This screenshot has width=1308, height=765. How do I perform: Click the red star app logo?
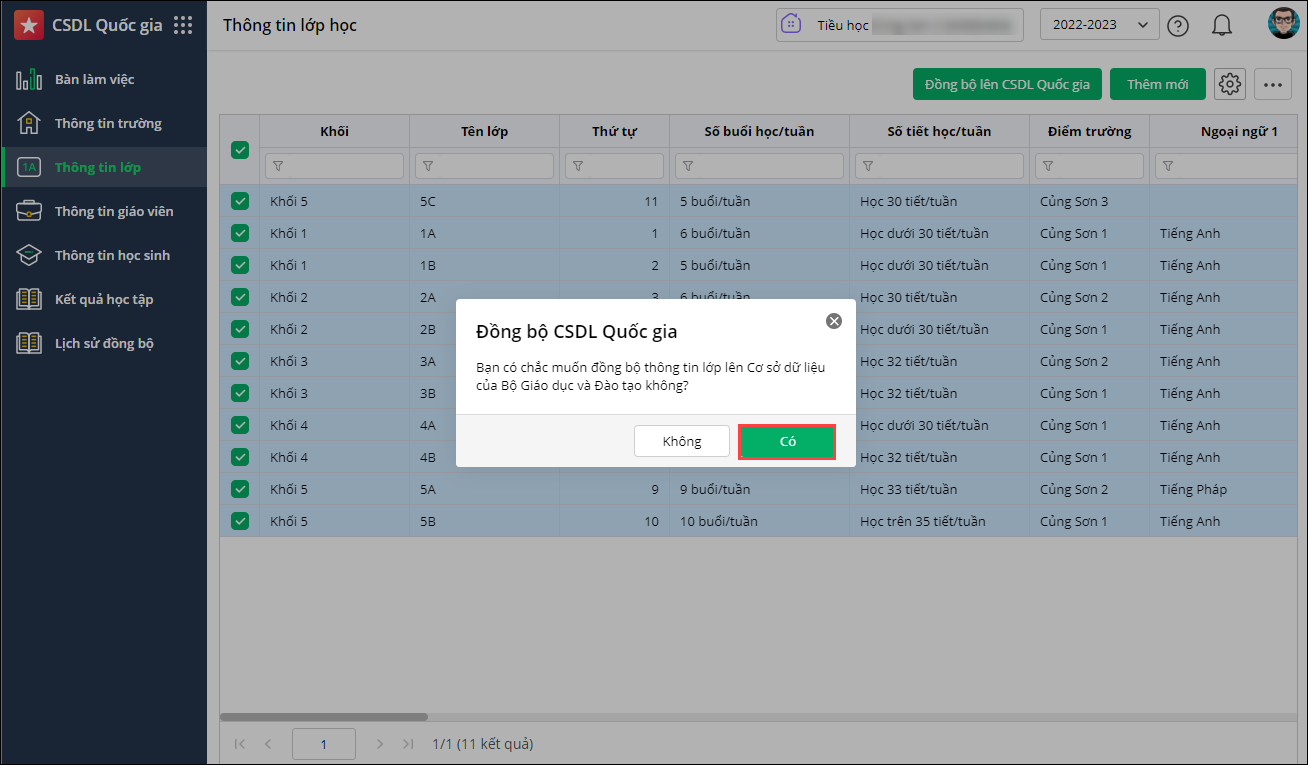pyautogui.click(x=28, y=26)
